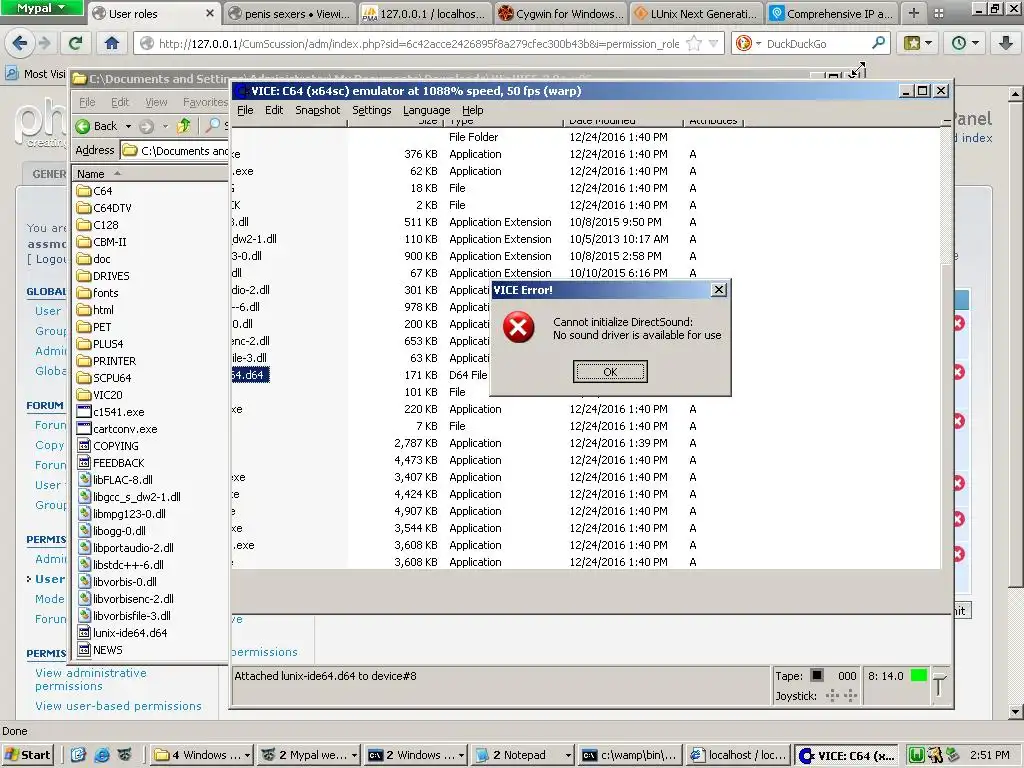Close the VICE Error dialog

click(718, 289)
